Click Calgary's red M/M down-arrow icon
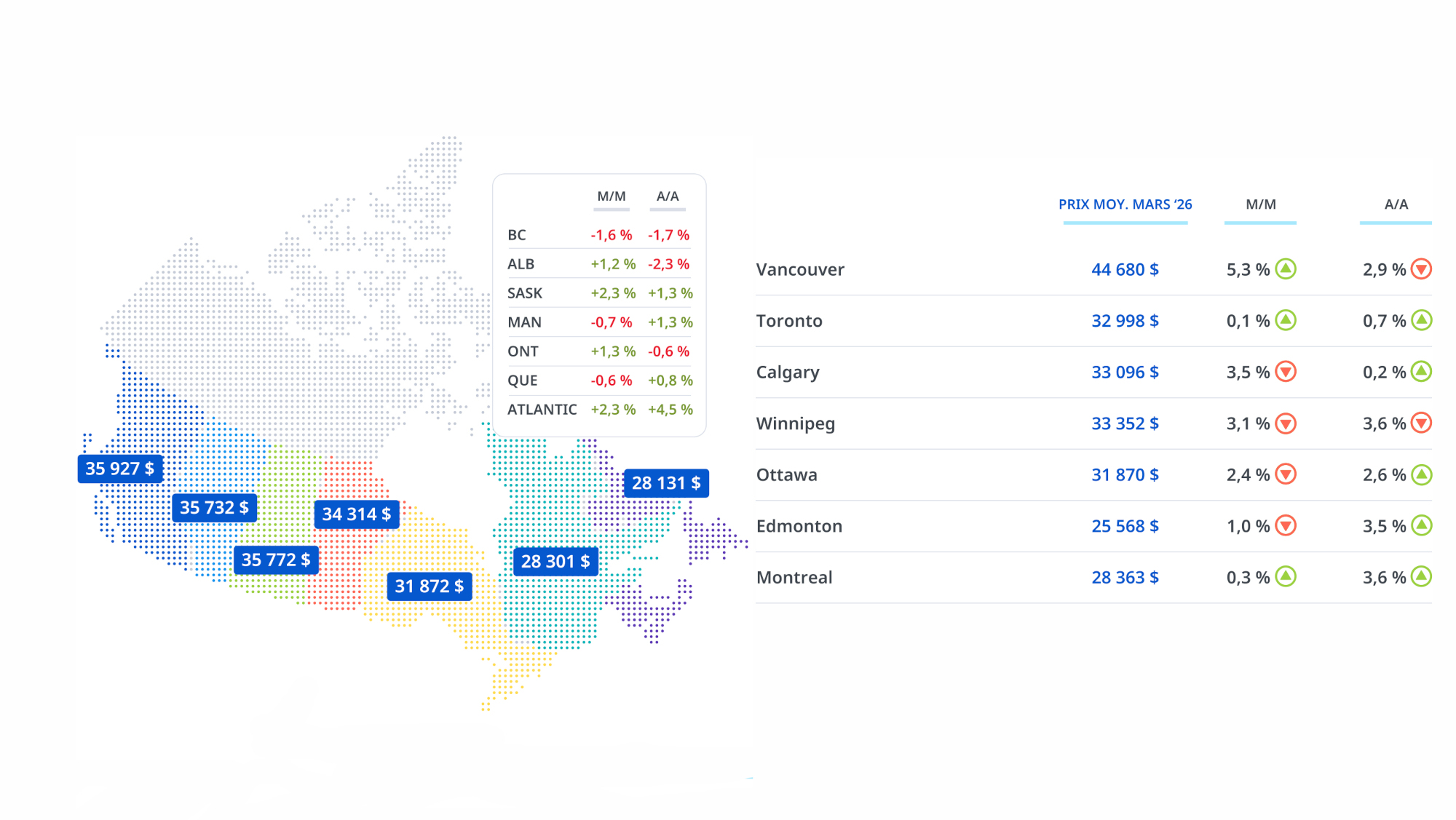 point(1286,372)
